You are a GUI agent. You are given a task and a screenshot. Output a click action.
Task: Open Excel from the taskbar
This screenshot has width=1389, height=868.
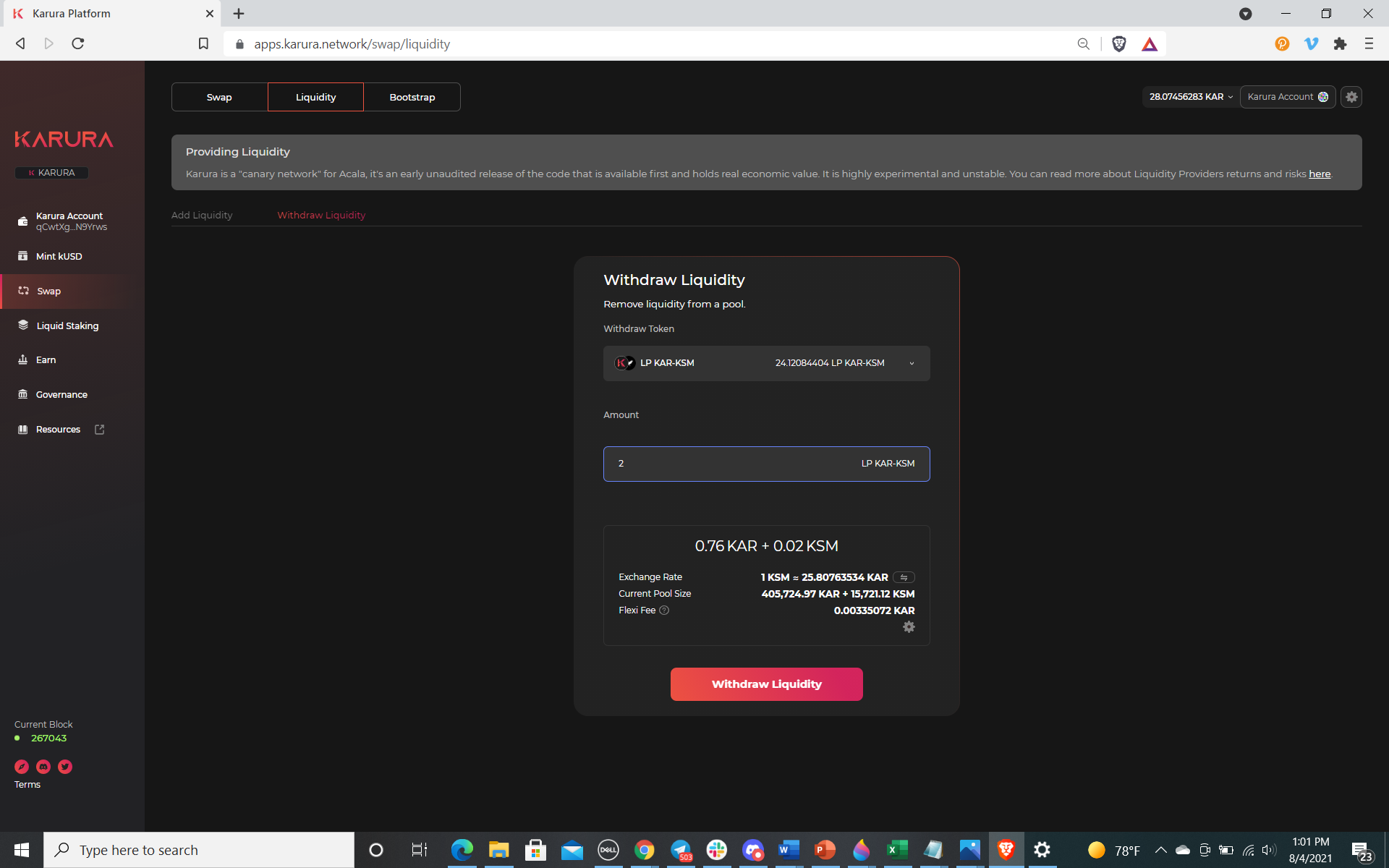point(897,850)
